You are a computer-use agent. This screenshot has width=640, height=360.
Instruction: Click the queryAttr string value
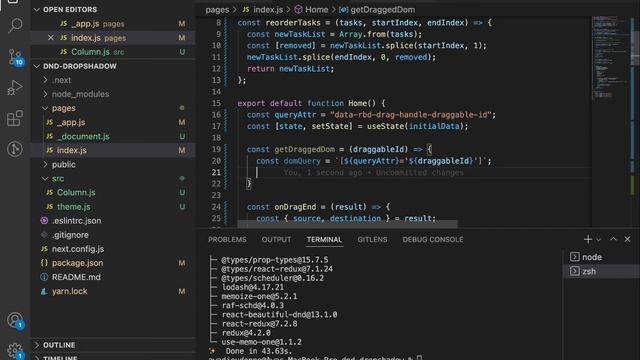(411, 115)
